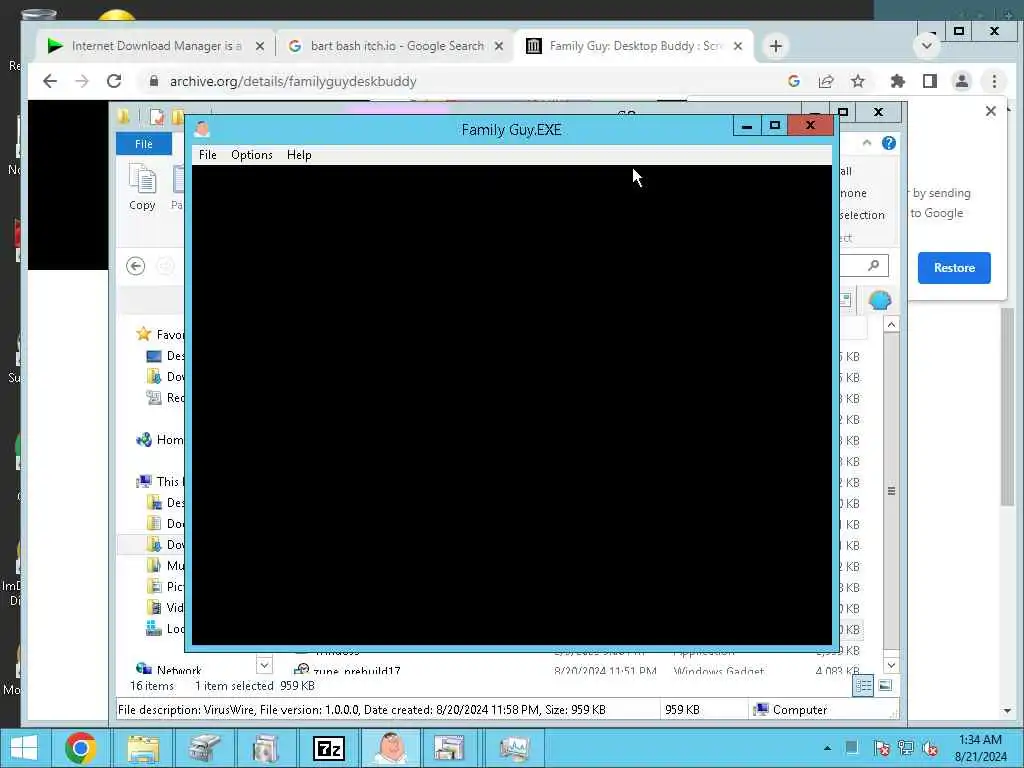Image resolution: width=1024 pixels, height=768 pixels.
Task: Click navigation pane scroll-down dropdown arrow
Action: (264, 665)
